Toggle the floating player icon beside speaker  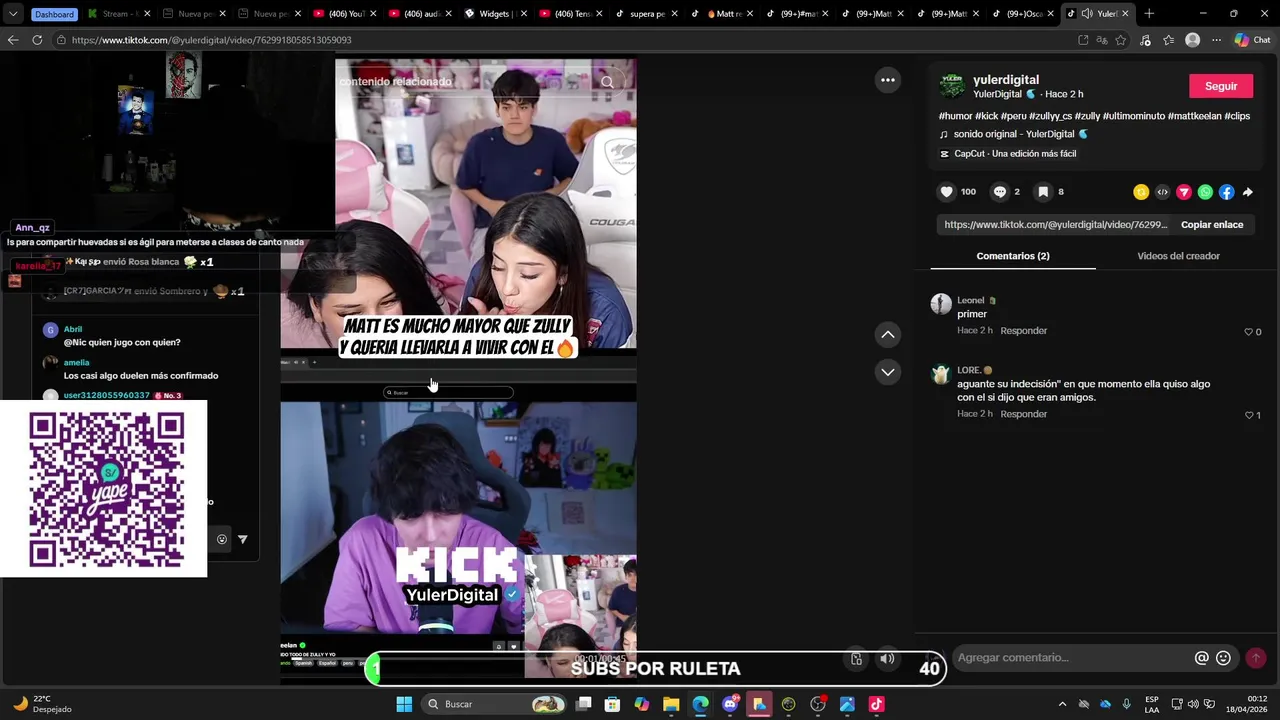tap(856, 659)
